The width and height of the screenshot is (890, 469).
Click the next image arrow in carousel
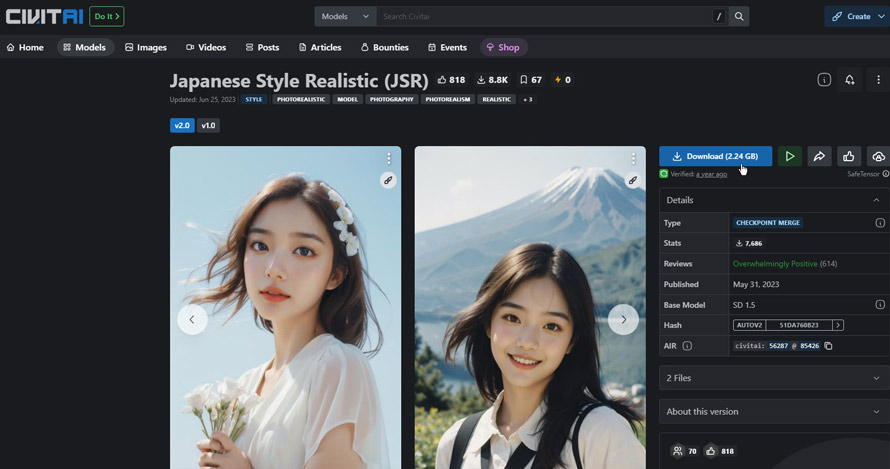pos(623,319)
